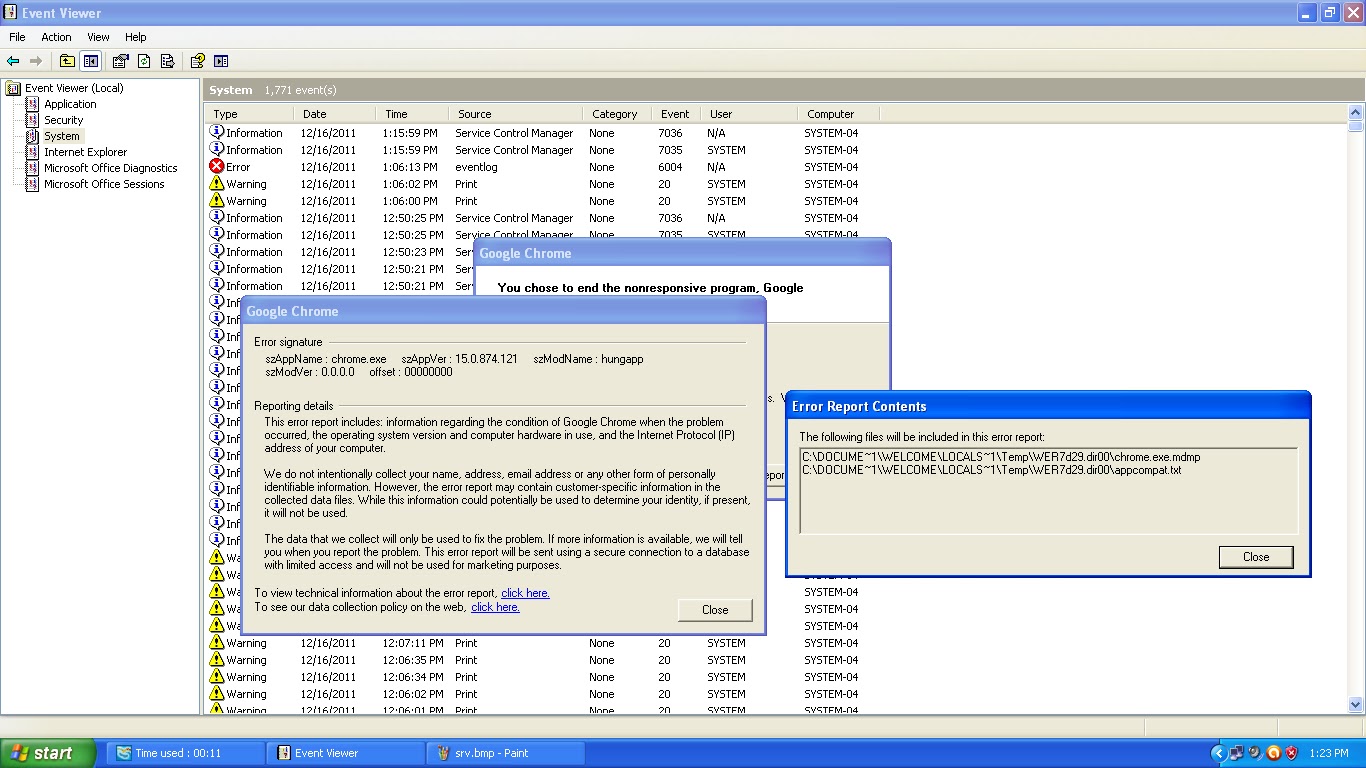Image resolution: width=1366 pixels, height=768 pixels.
Task: Close the Error Report Contents dialog
Action: tap(1255, 557)
